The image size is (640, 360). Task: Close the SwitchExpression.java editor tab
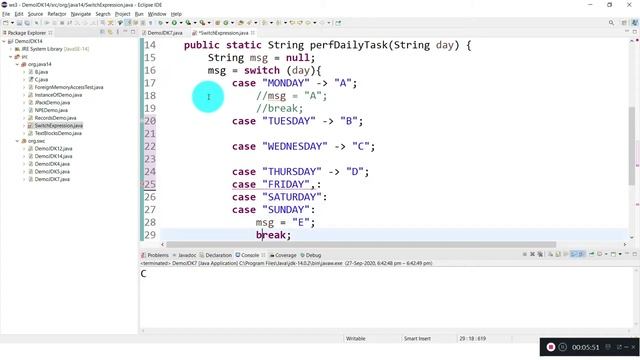coord(253,33)
